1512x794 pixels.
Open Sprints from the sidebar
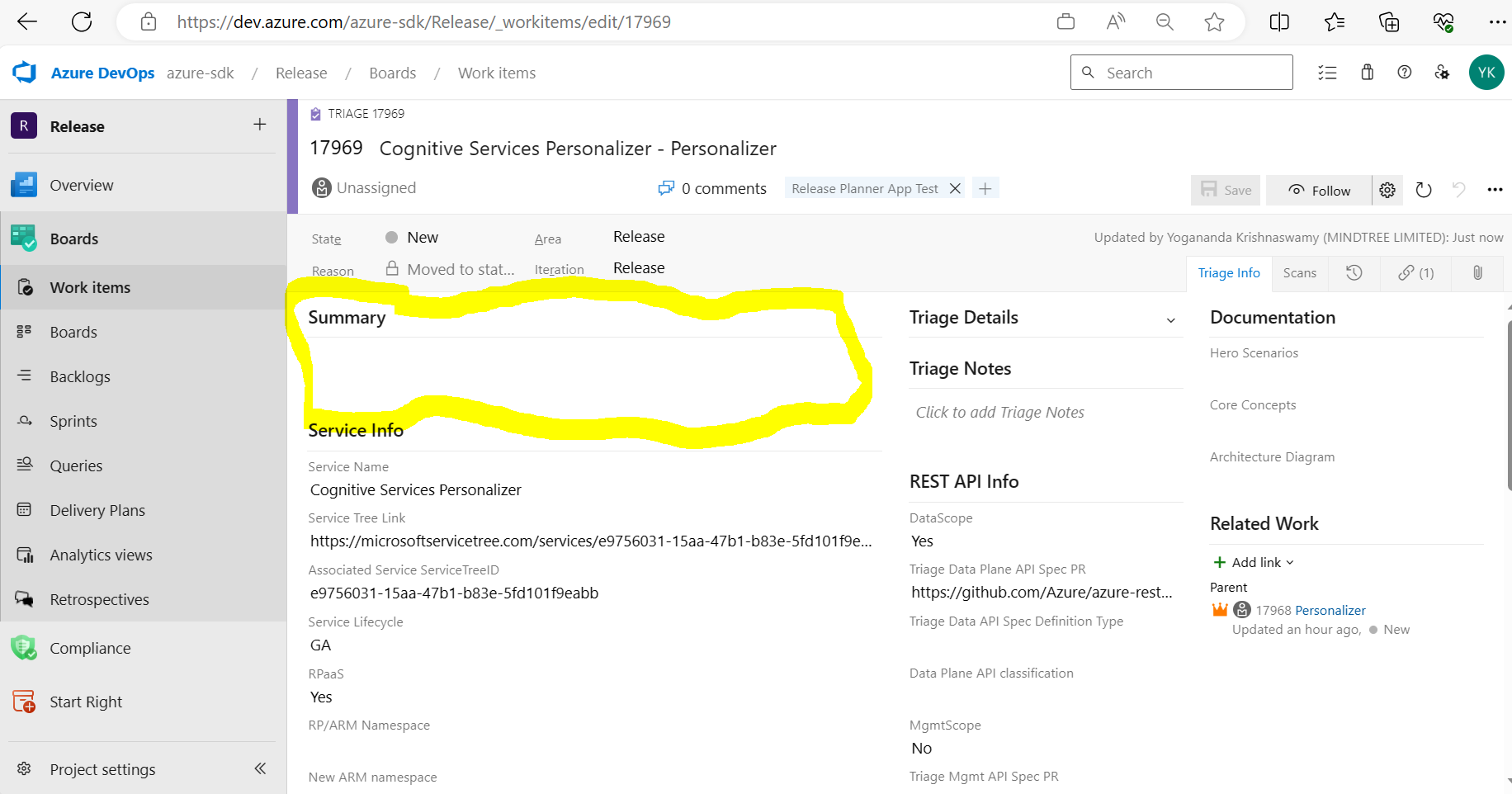[x=73, y=421]
